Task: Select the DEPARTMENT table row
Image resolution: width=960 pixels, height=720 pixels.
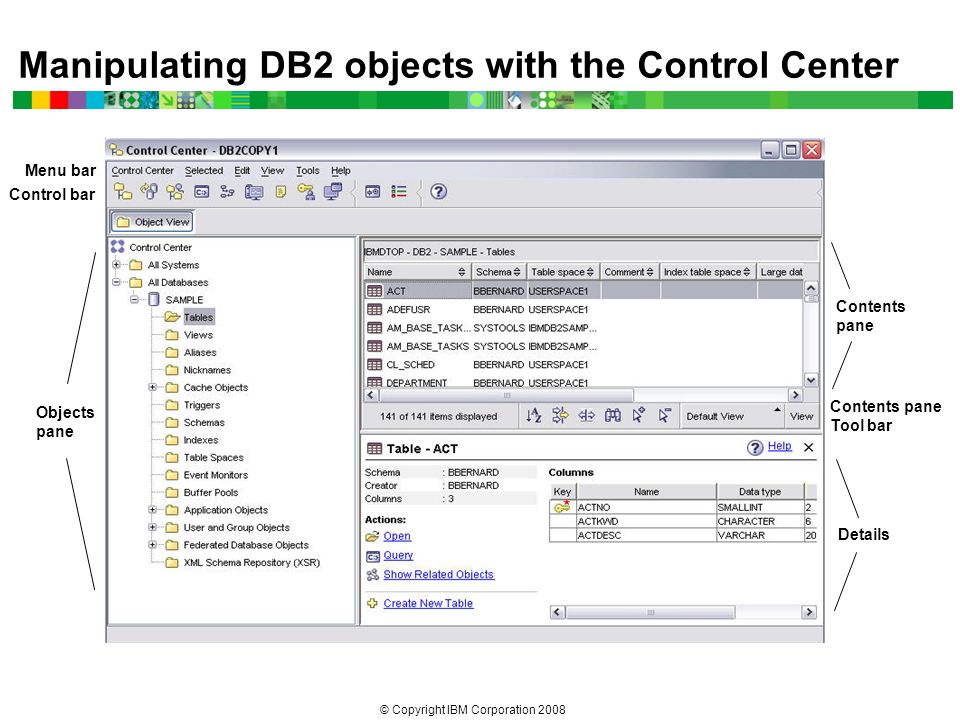Action: point(583,382)
